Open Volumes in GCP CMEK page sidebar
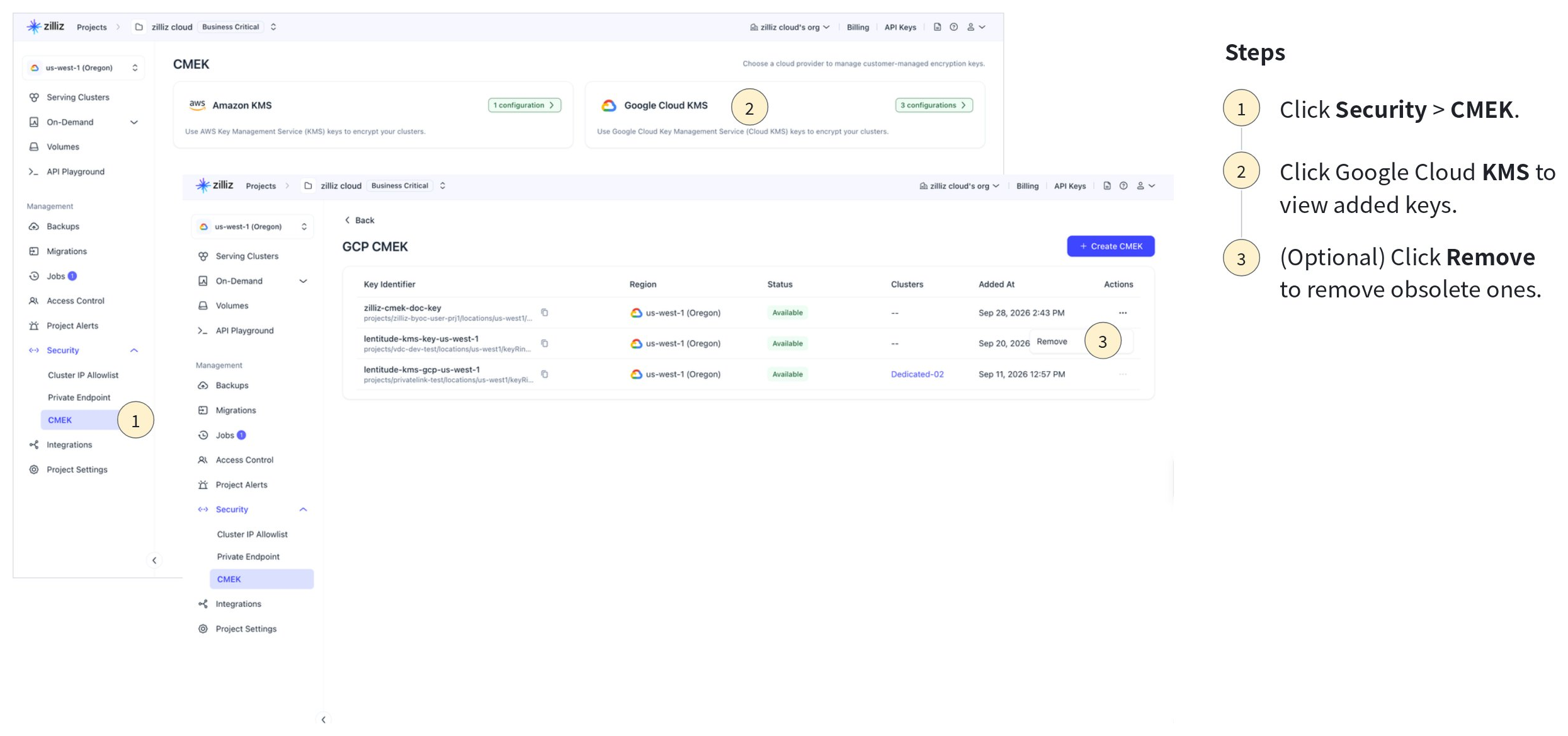Viewport: 1568px width, 736px height. [x=232, y=306]
